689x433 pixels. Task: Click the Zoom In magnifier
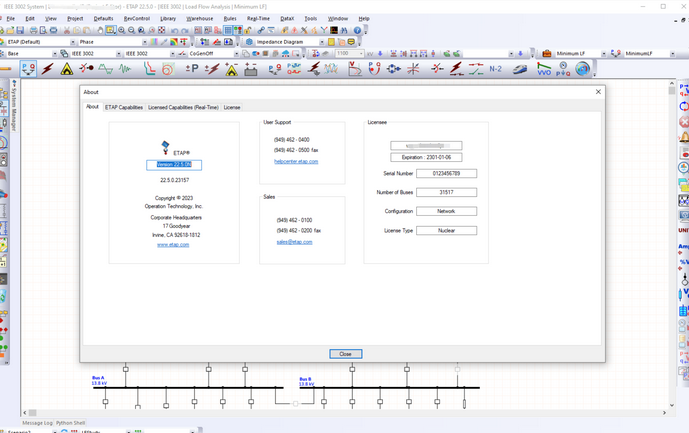coord(121,30)
